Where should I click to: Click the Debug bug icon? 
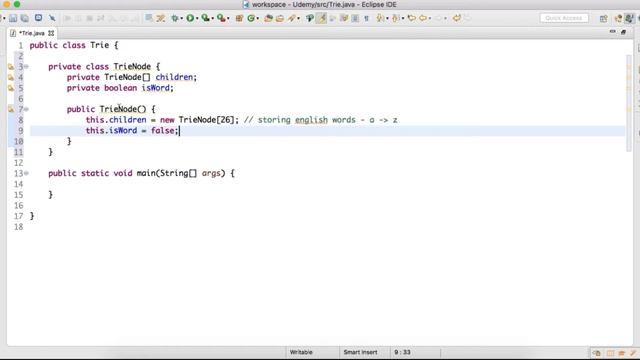pyautogui.click(x=175, y=18)
